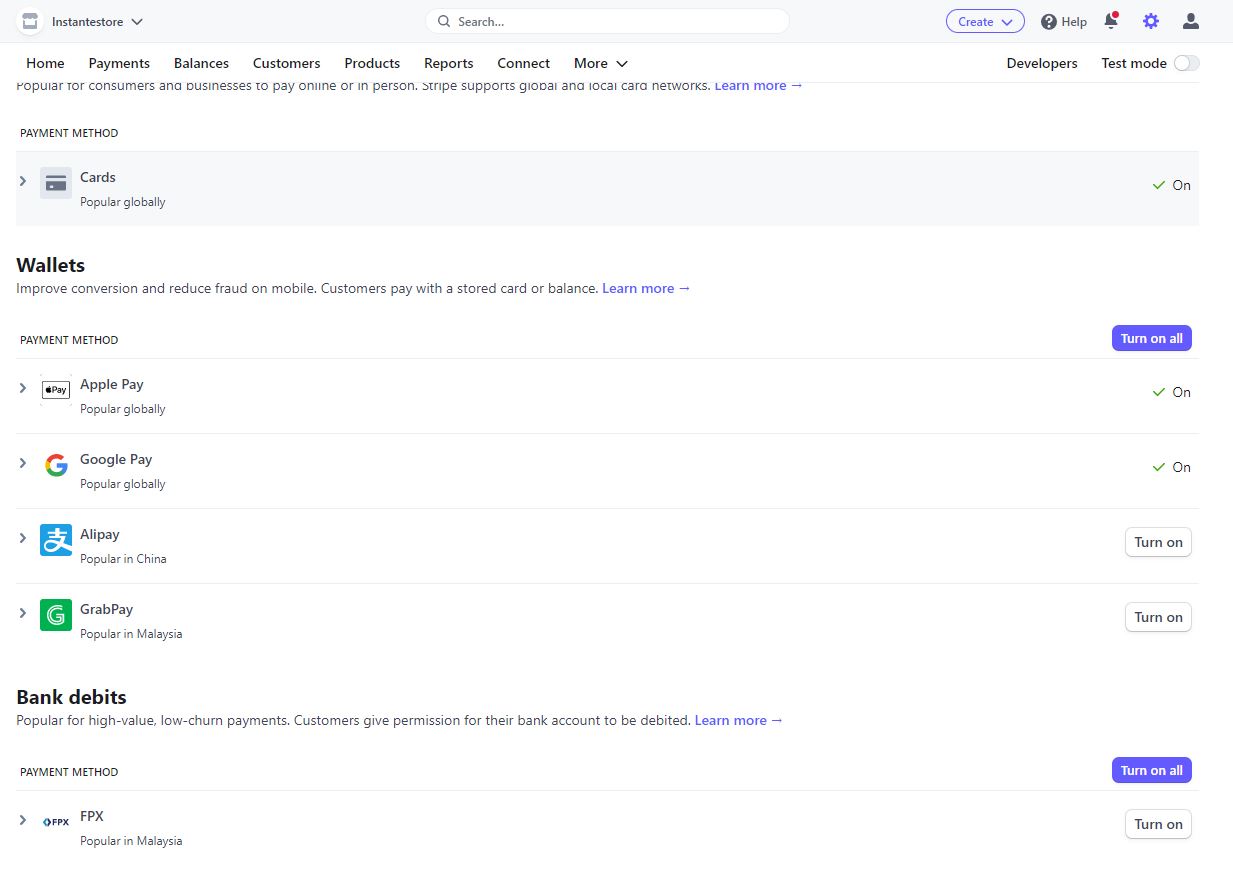Open the Create dropdown button
The height and width of the screenshot is (888, 1233).
click(985, 21)
